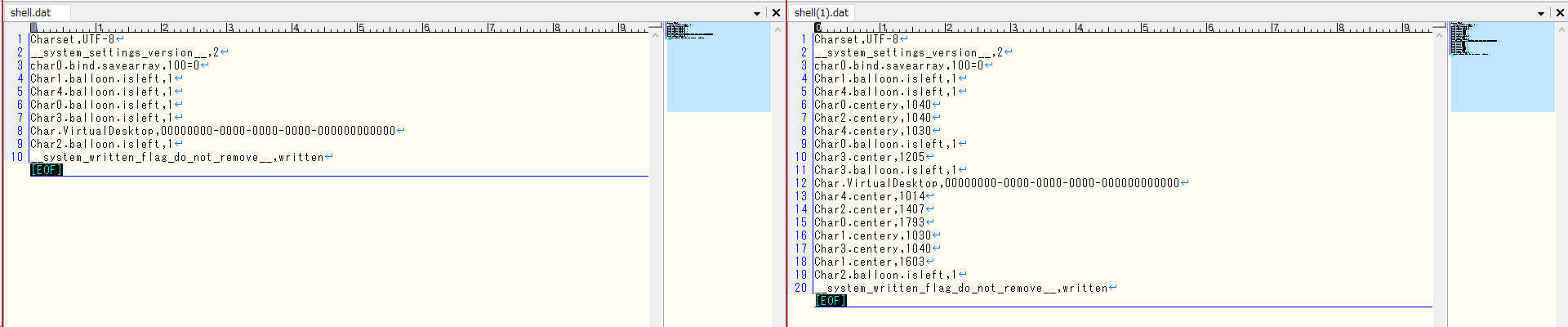Screen dimensions: 1568x327
Task: Close the shell.dat document with X
Action: [x=776, y=13]
